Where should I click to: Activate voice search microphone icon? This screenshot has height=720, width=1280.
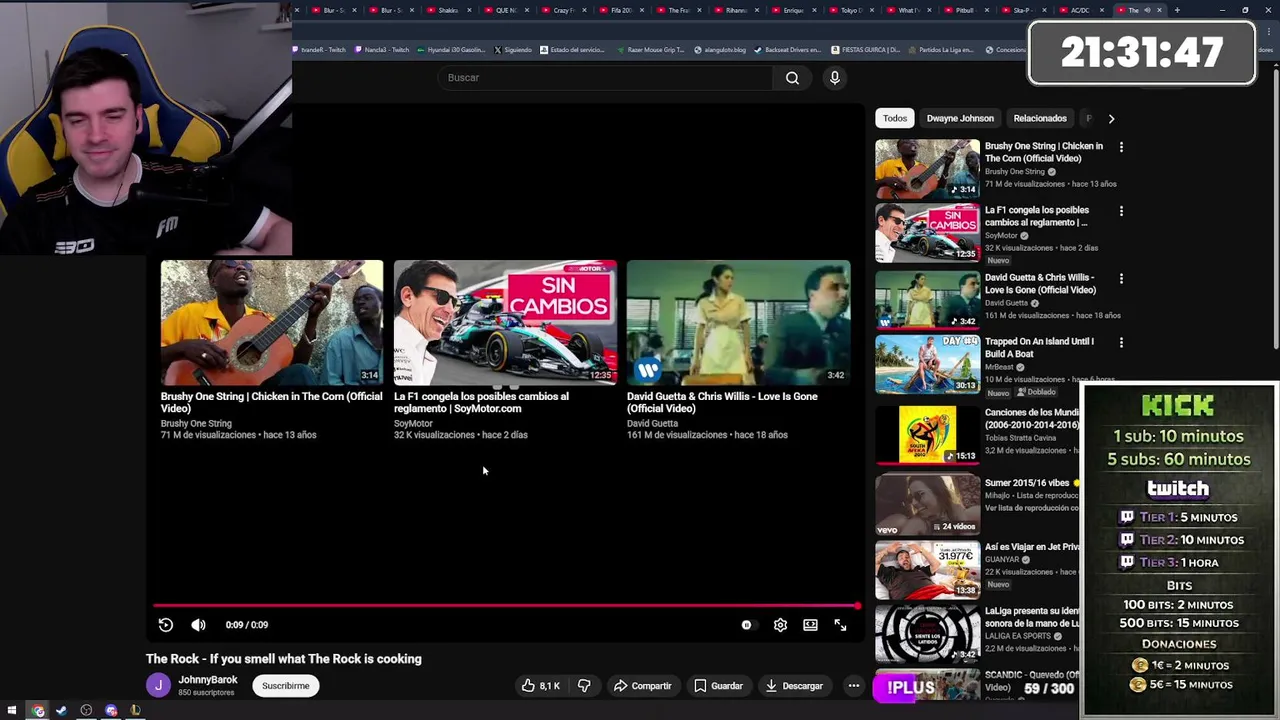pyautogui.click(x=834, y=78)
